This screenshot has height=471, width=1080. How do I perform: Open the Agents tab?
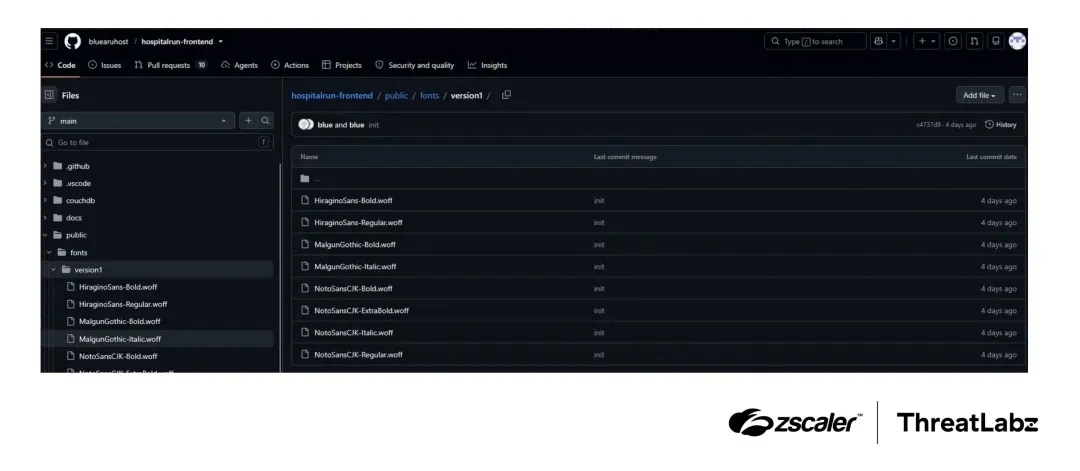tap(239, 65)
